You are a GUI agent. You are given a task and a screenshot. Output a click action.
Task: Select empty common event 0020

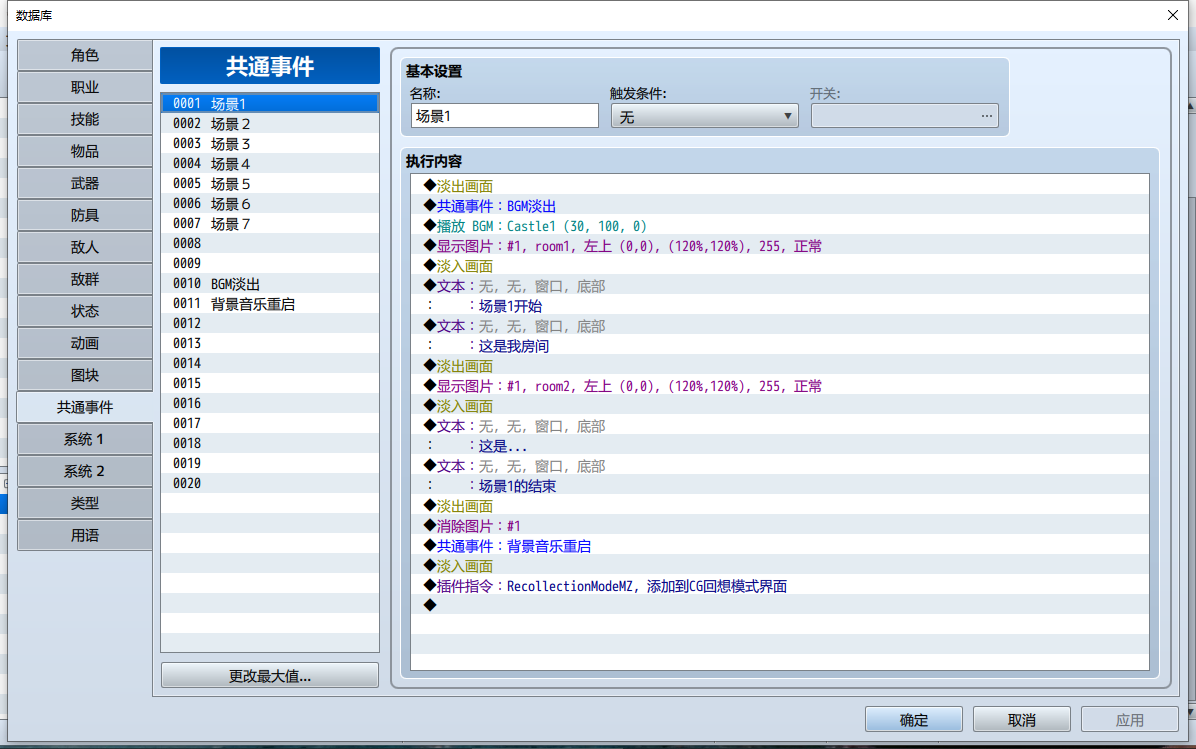pyautogui.click(x=270, y=484)
